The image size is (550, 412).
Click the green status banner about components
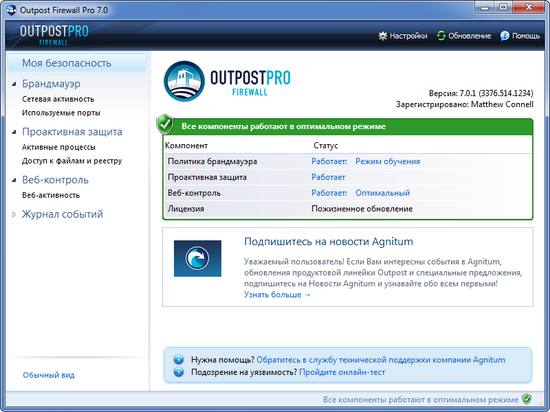coord(348,126)
